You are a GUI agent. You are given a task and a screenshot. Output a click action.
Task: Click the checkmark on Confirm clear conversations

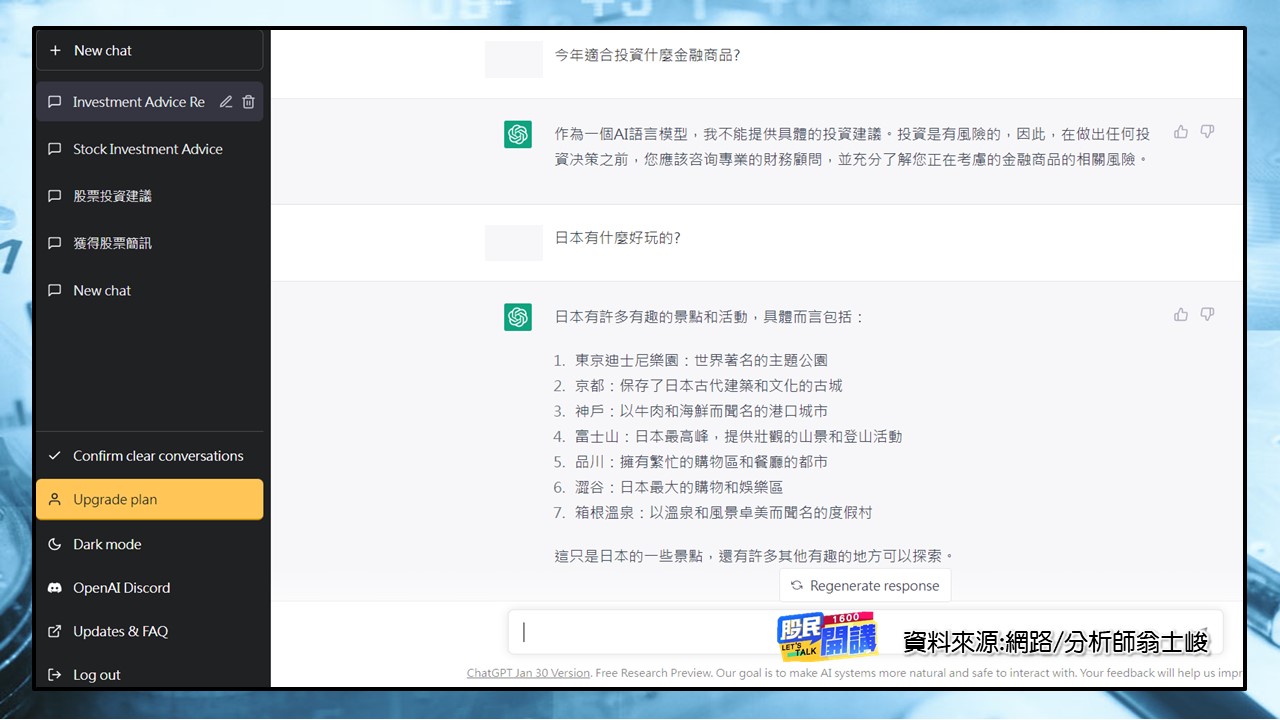[56, 456]
